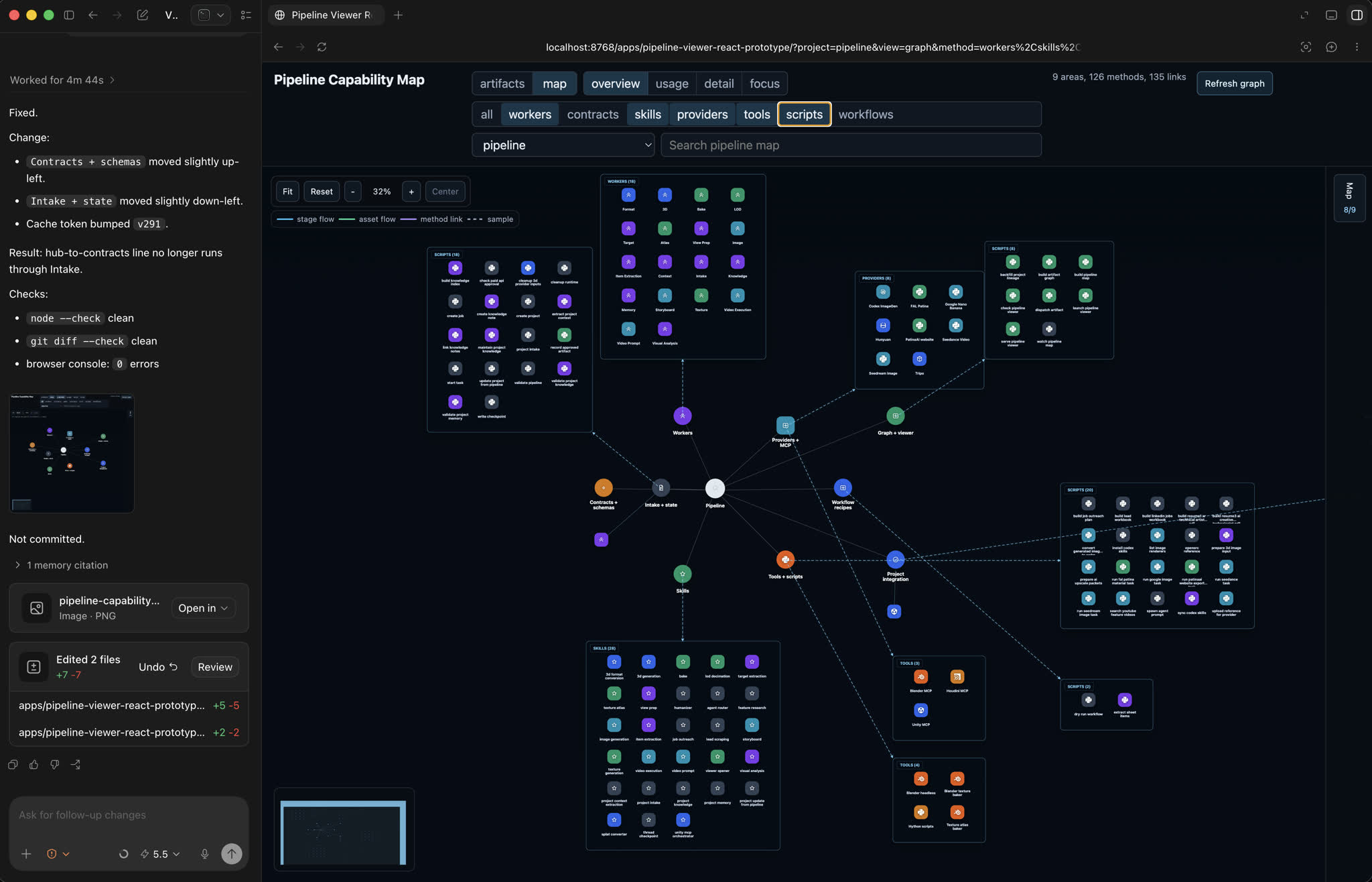The height and width of the screenshot is (882, 1372).
Task: Enable the contracts filter
Action: (592, 115)
